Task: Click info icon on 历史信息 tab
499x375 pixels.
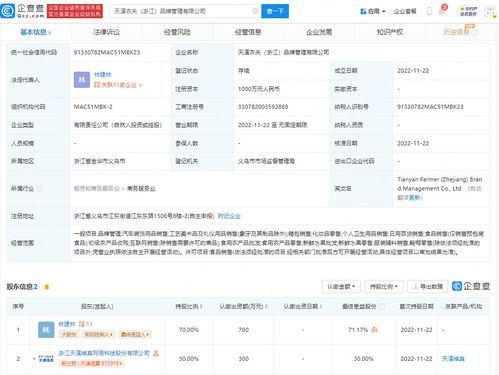Action: click(x=475, y=32)
